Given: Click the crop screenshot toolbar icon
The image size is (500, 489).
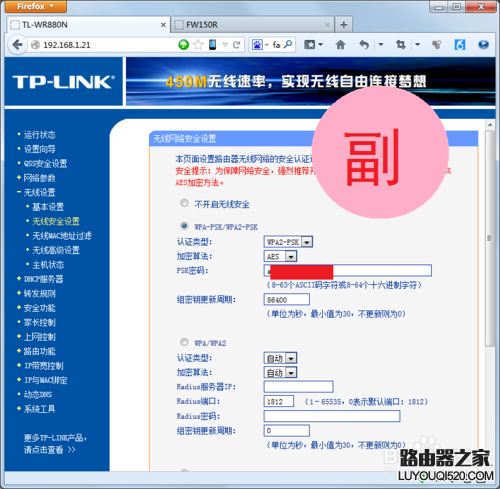Looking at the screenshot, I should coord(400,45).
